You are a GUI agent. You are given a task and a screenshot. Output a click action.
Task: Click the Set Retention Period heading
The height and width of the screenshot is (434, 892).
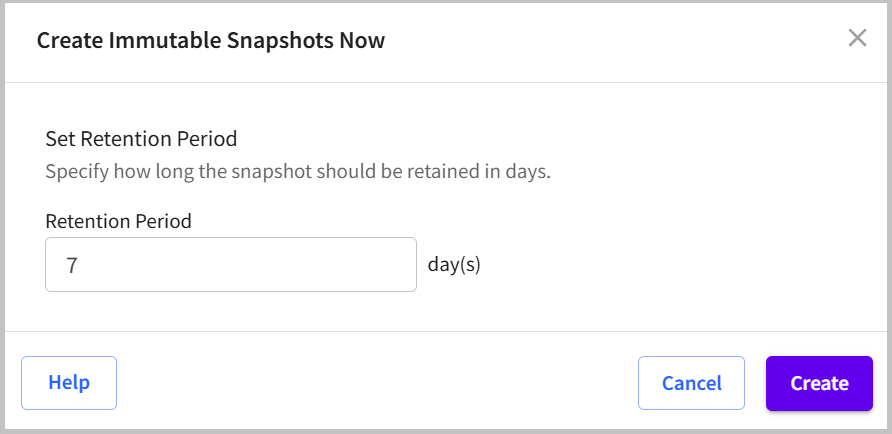(141, 139)
